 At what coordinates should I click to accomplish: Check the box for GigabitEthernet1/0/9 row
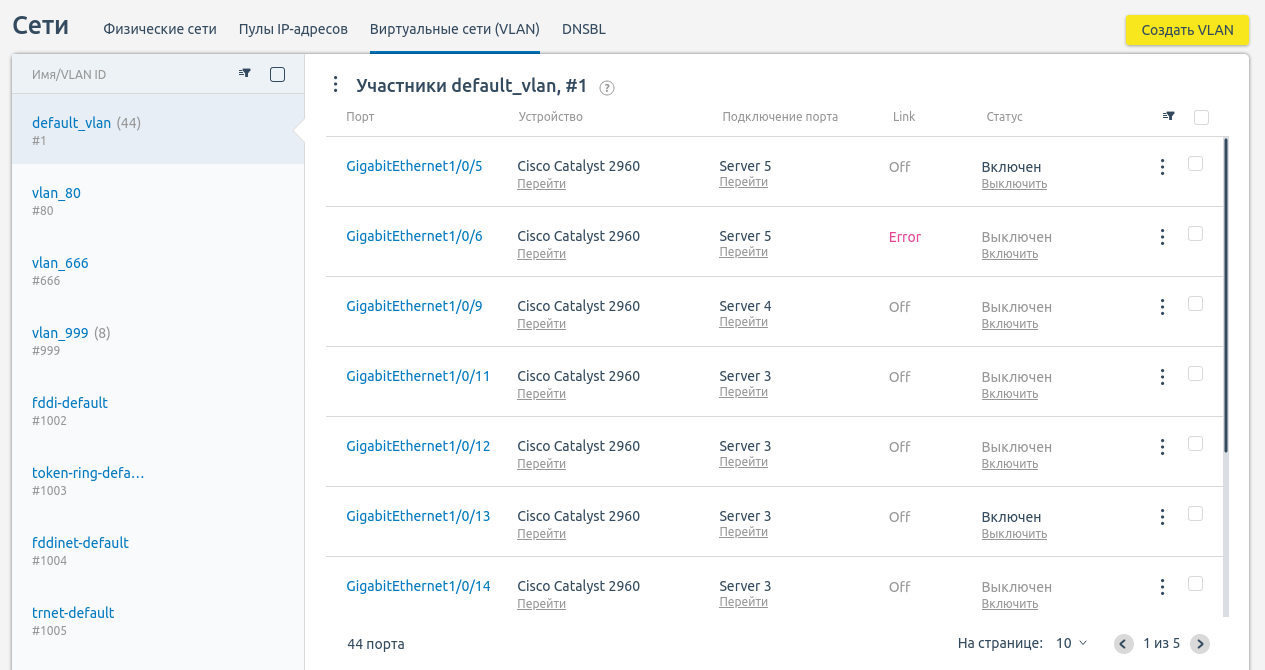pos(1195,304)
